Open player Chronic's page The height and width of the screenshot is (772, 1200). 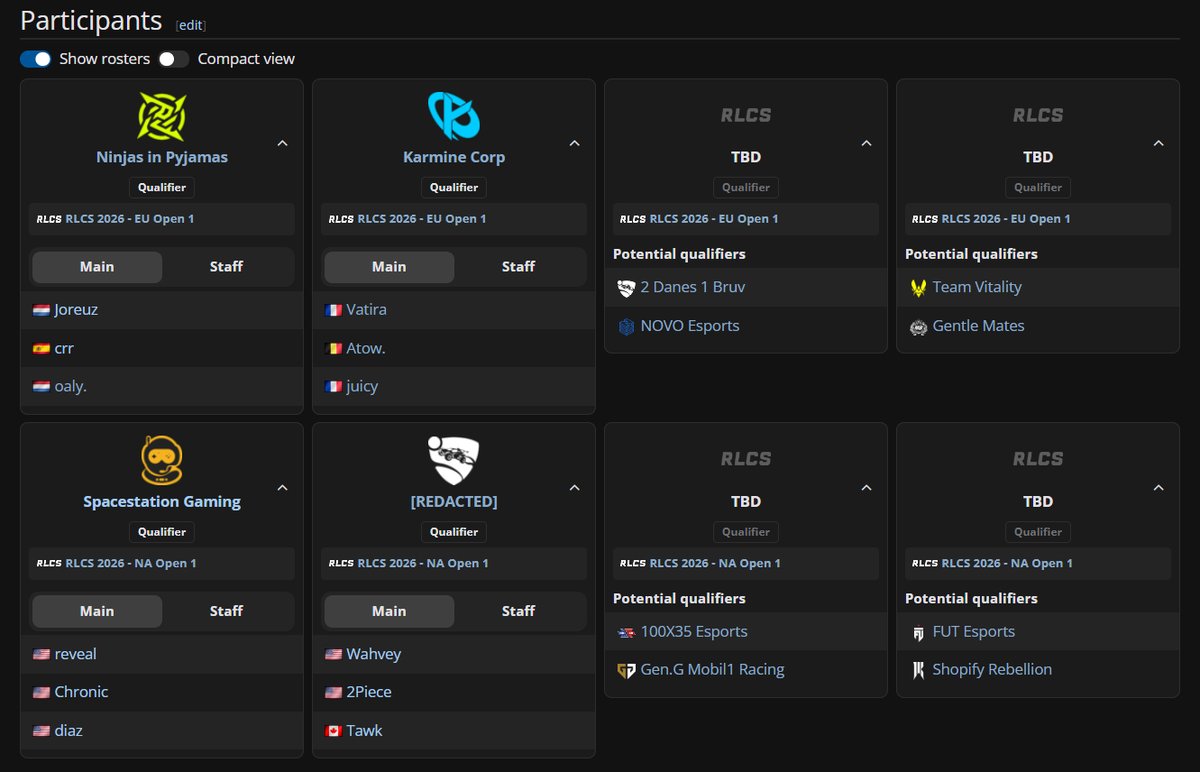pyautogui.click(x=81, y=692)
